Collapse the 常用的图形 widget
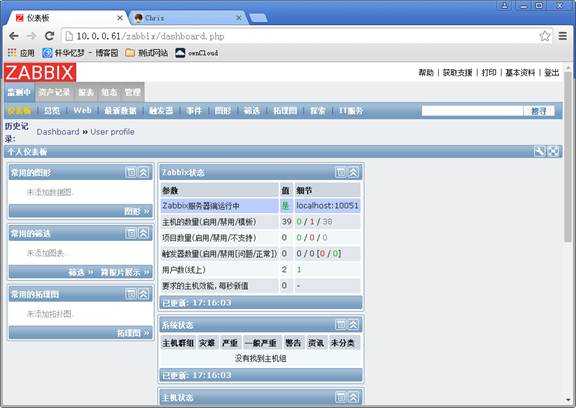This screenshot has height=408, width=576. click(144, 172)
